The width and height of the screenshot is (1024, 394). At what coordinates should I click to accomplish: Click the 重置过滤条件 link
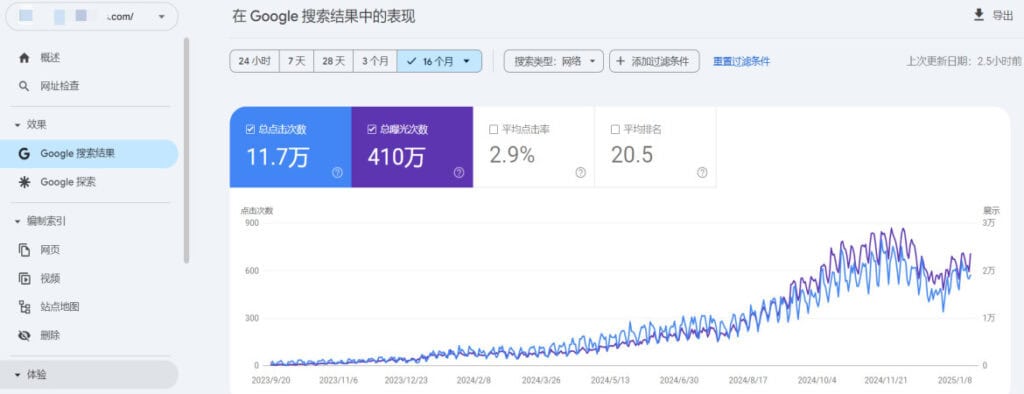741,61
